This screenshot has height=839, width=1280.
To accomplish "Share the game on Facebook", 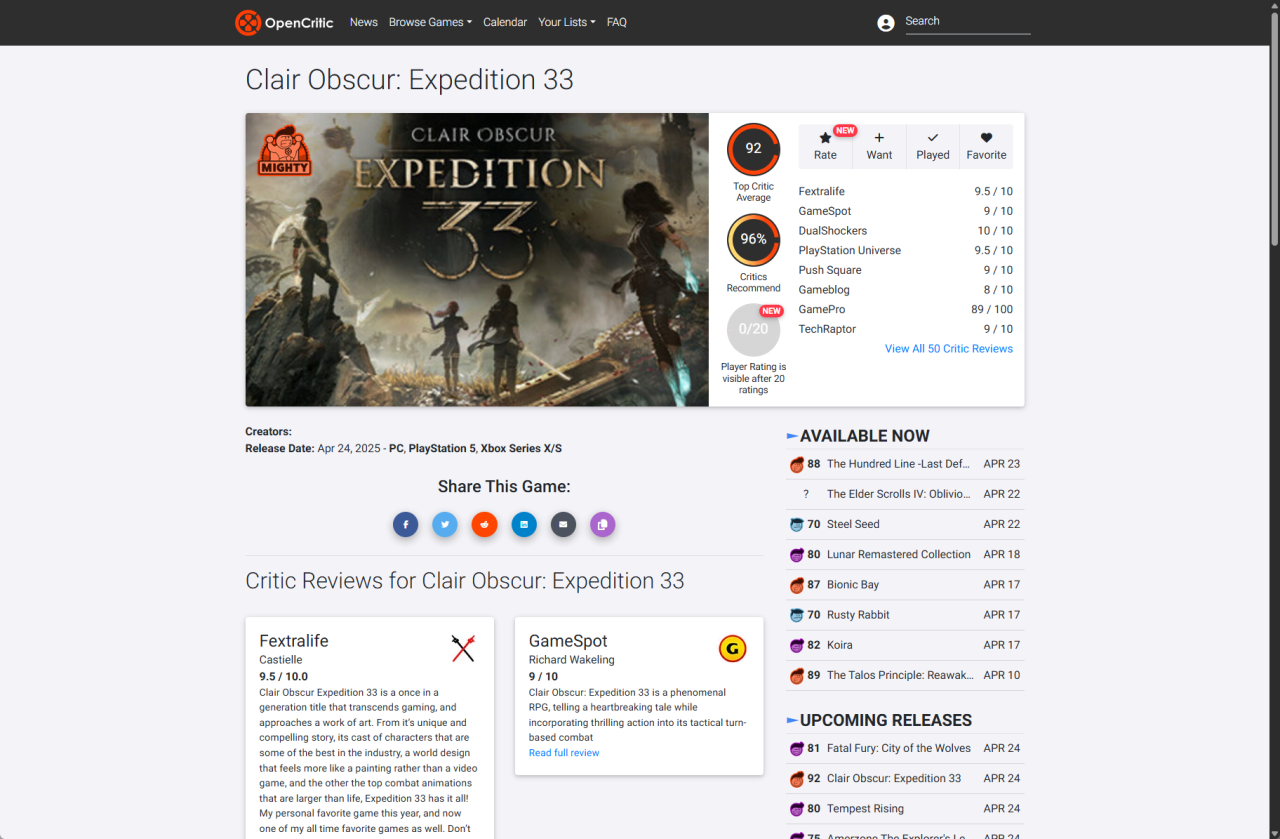I will point(405,524).
